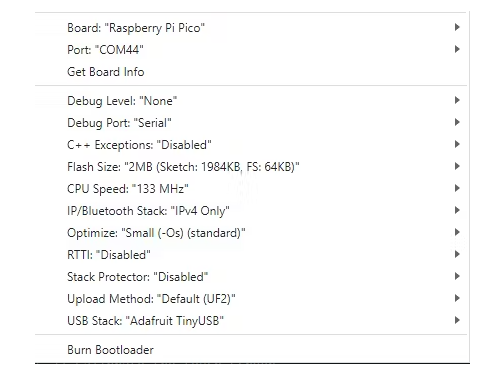Select Get Board Info

pos(251,71)
